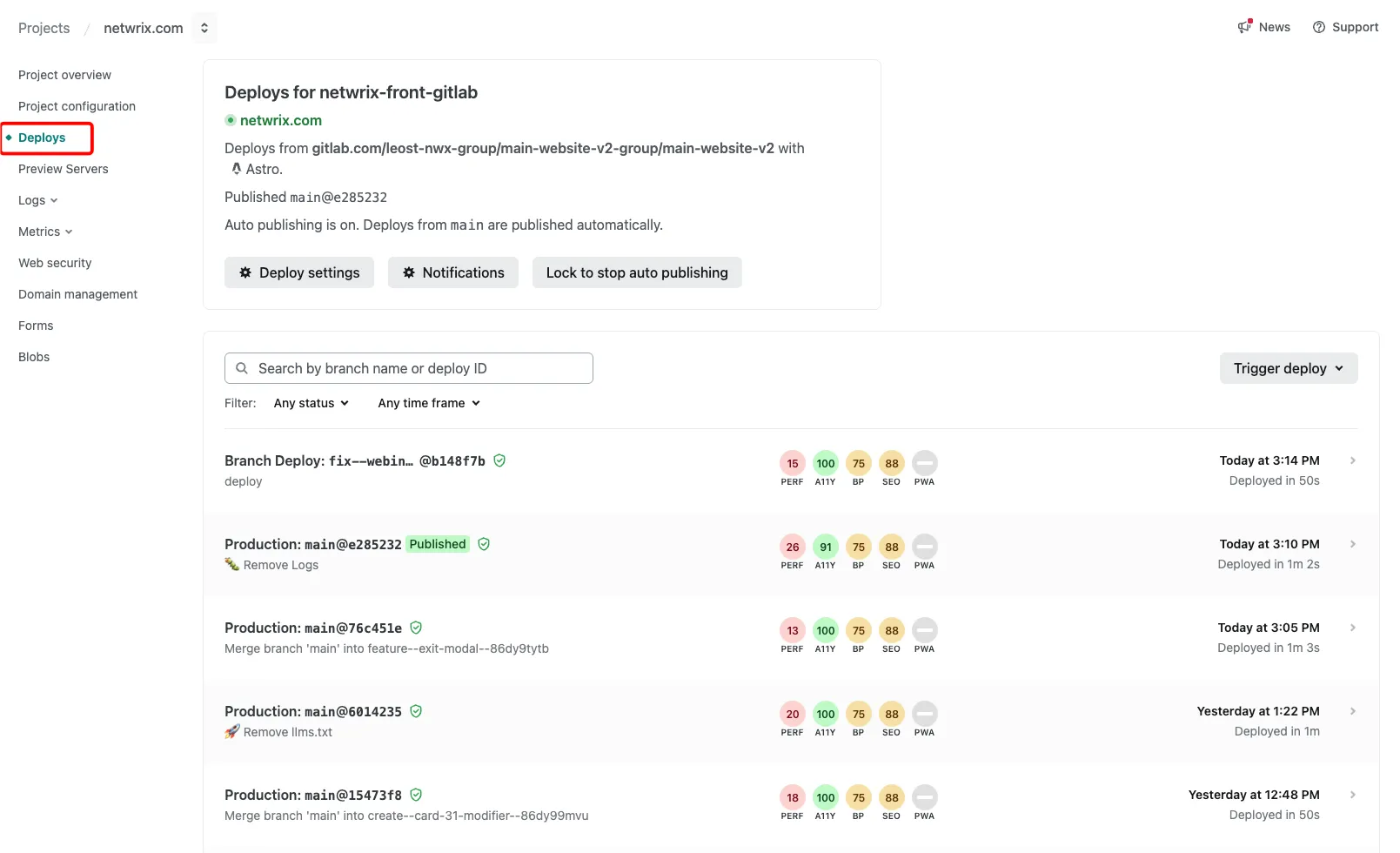1400x853 pixels.
Task: Click PWA badge on main@15473f8 row
Action: (x=925, y=797)
